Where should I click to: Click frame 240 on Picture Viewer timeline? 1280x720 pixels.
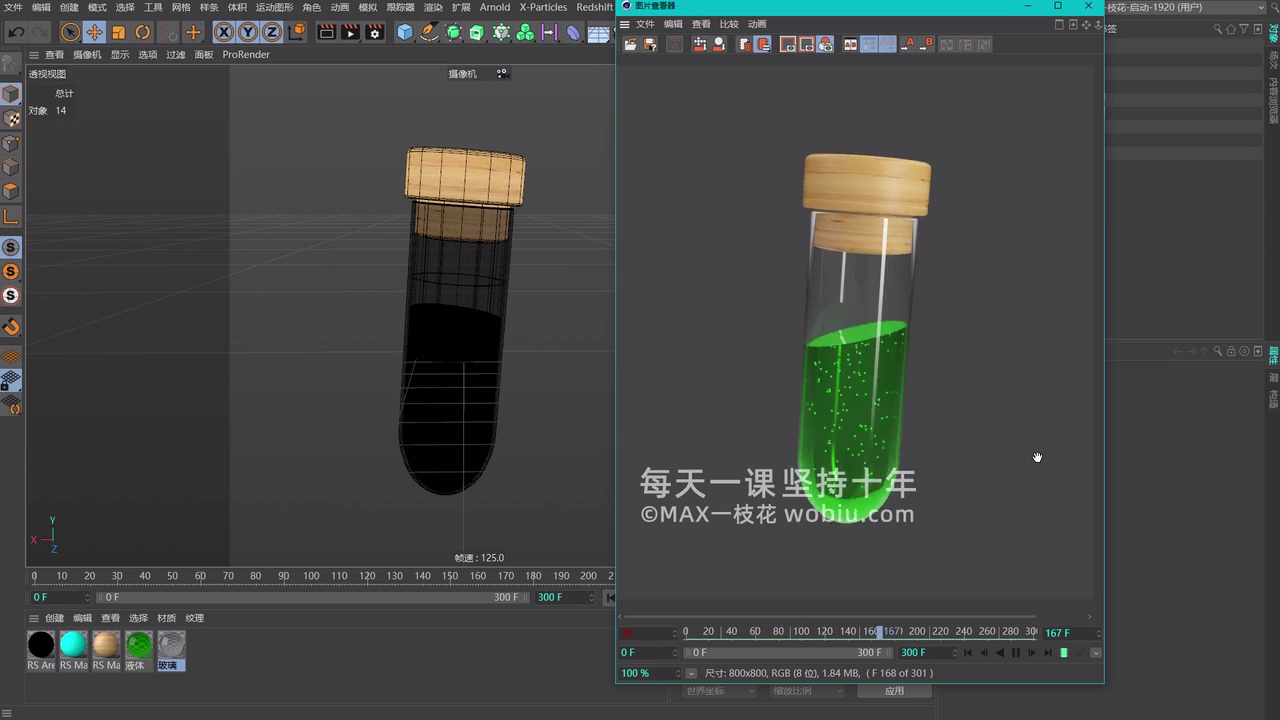(963, 632)
